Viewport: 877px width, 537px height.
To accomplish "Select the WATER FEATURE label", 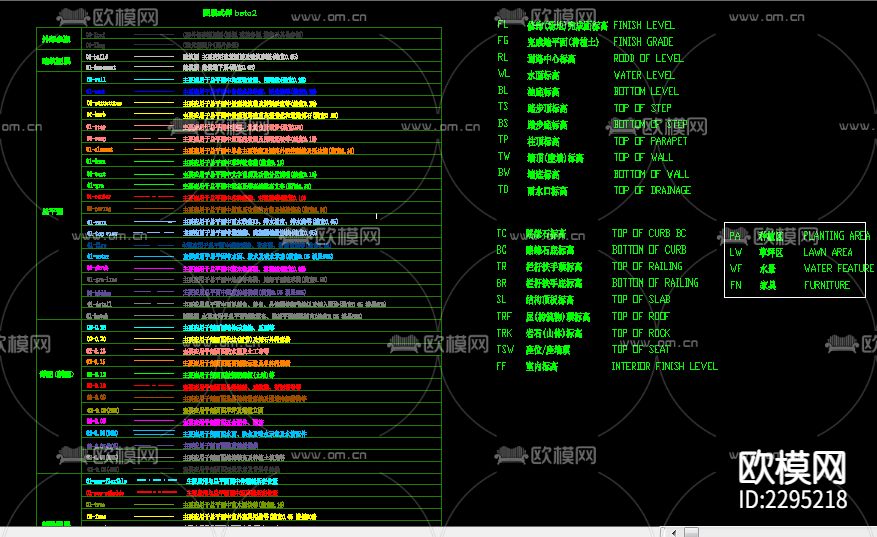I will point(838,268).
